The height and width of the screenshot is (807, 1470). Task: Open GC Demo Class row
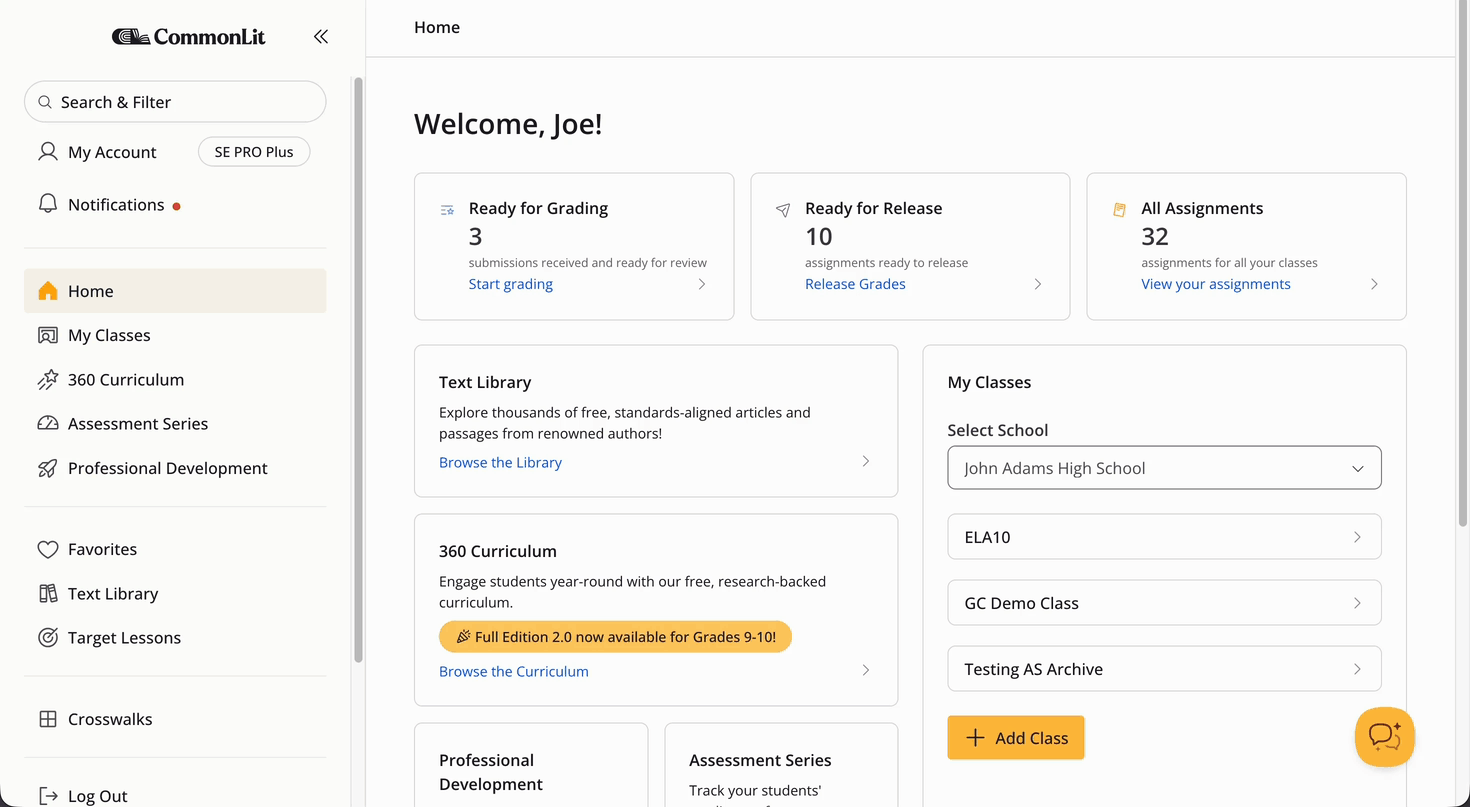point(1164,603)
